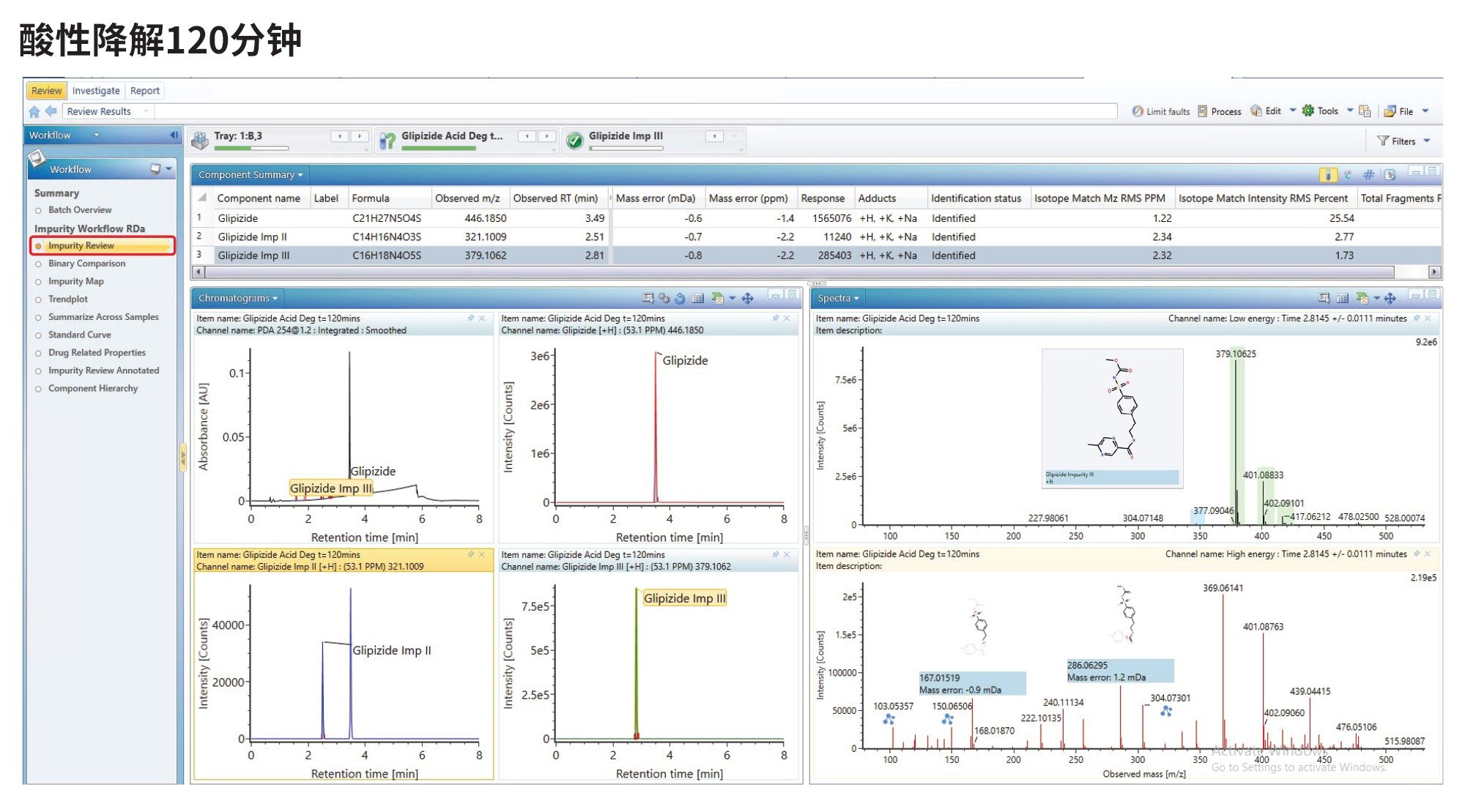This screenshot has height=812, width=1465.
Task: Close the Glipizide Imp II chromatogram pane
Action: [481, 555]
